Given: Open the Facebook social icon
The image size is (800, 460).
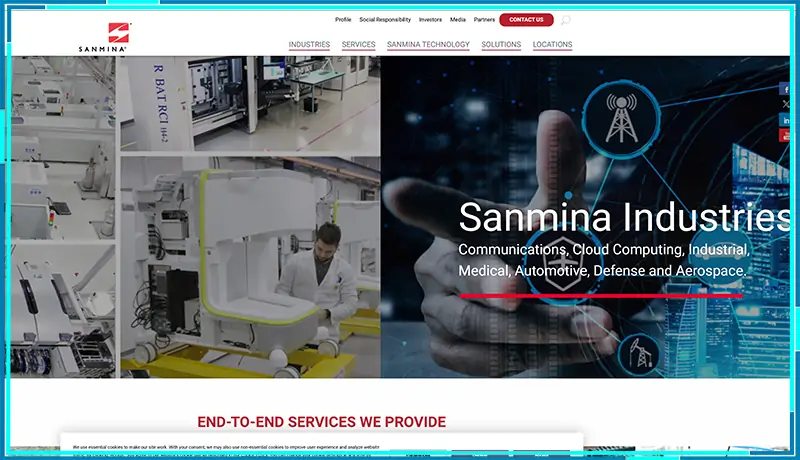Looking at the screenshot, I should tap(785, 90).
